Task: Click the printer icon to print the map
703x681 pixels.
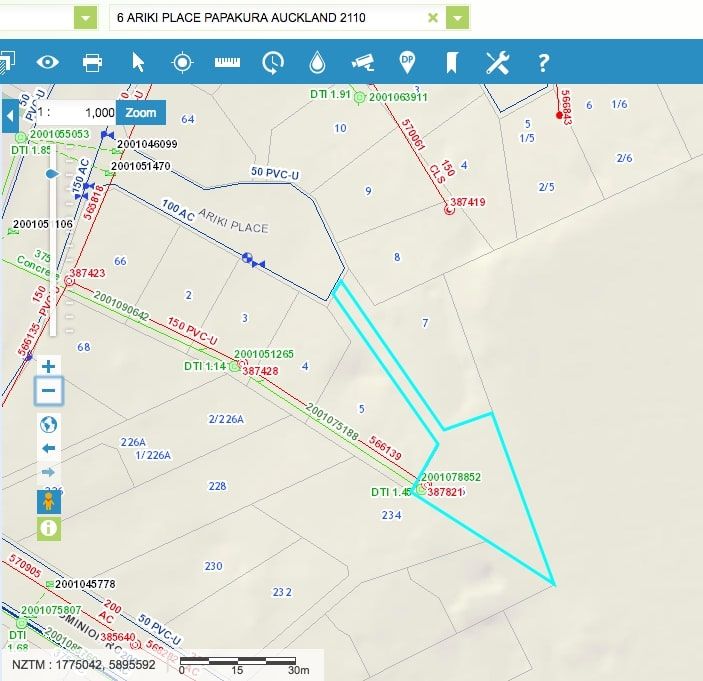Action: (x=92, y=63)
